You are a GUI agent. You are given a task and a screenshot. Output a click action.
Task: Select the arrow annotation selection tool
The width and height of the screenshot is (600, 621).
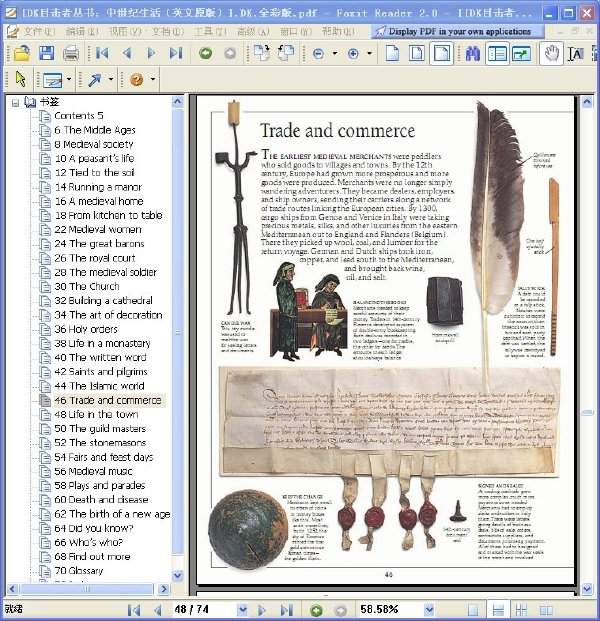pos(21,79)
